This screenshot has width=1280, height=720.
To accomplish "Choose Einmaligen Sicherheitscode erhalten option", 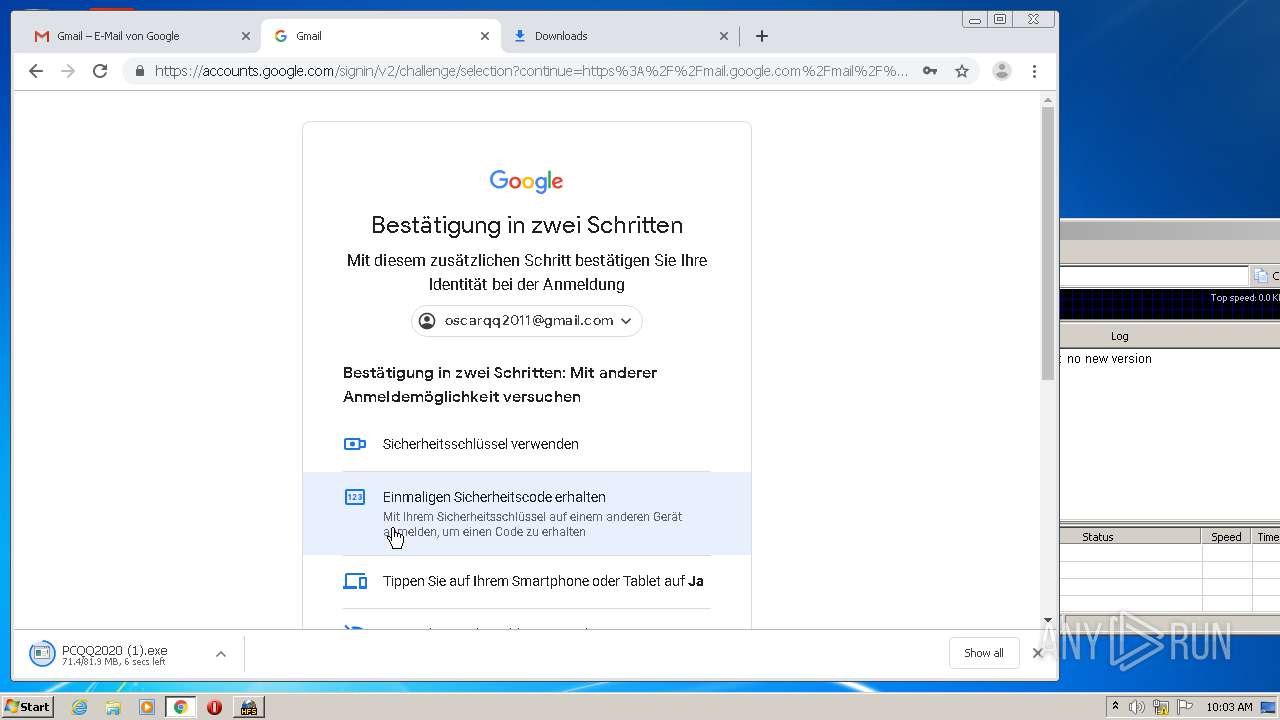I will pyautogui.click(x=527, y=514).
